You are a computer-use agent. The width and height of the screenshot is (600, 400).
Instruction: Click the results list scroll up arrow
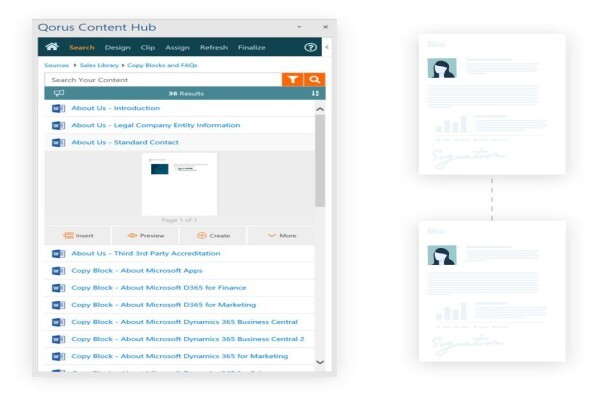pyautogui.click(x=320, y=109)
